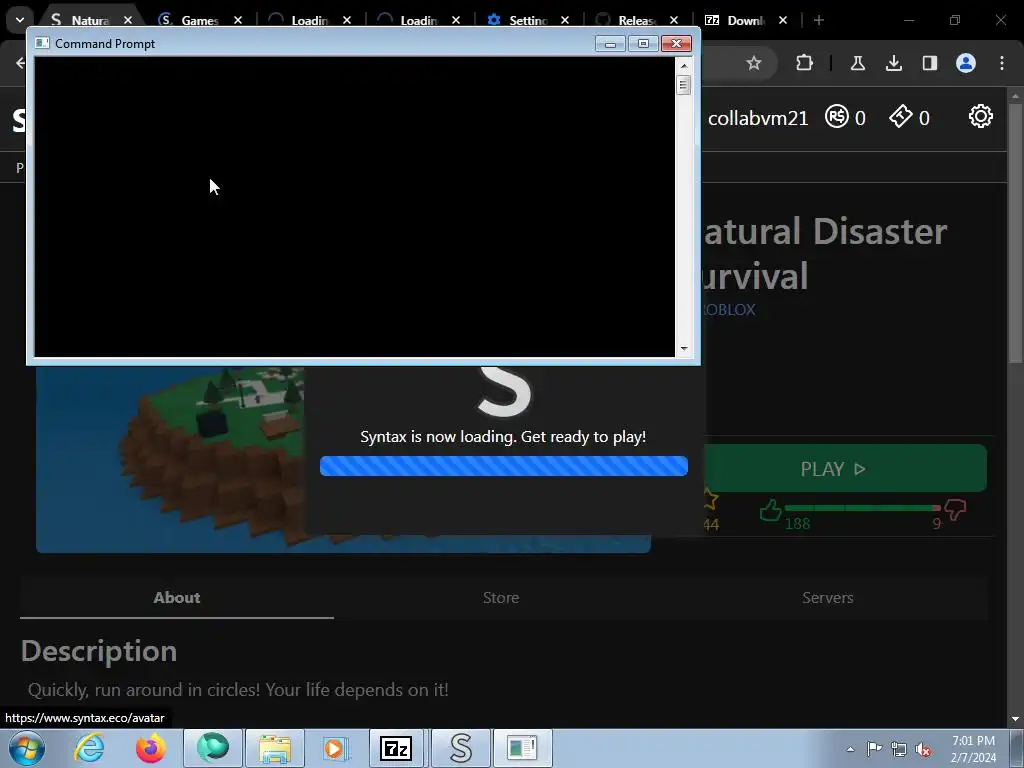Open Firefox from the taskbar
The width and height of the screenshot is (1024, 768).
coord(150,748)
